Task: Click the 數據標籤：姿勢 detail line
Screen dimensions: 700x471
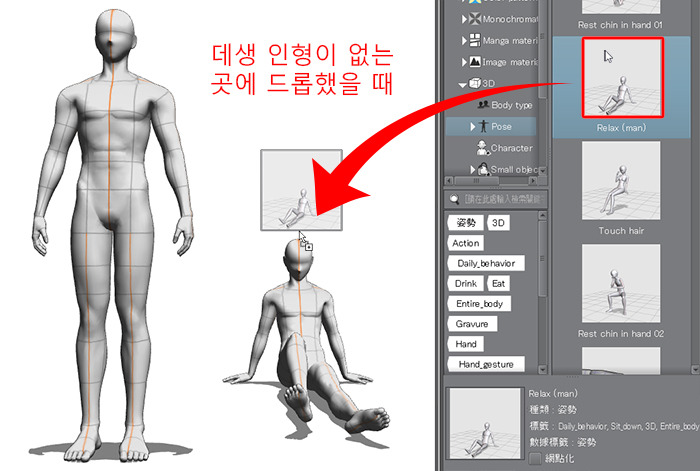Action: tap(562, 442)
